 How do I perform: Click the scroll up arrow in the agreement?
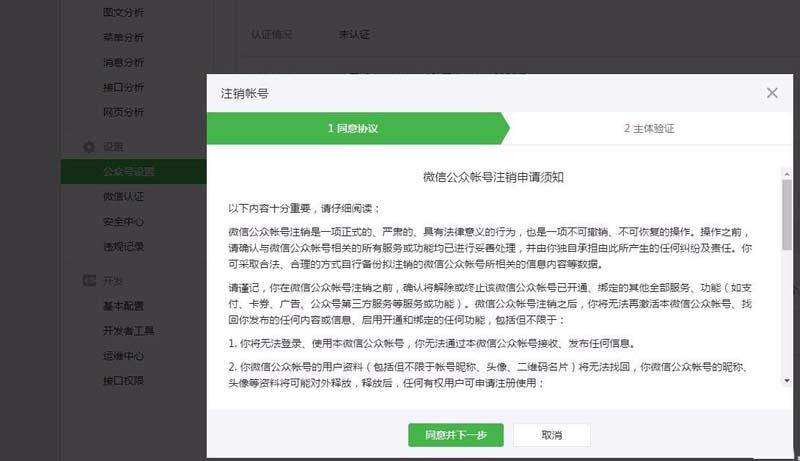[787, 174]
